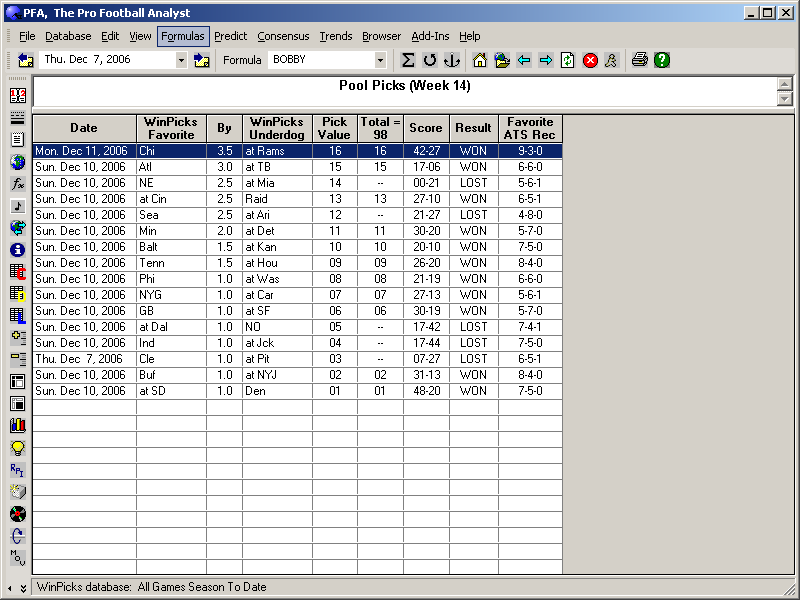Open the Formula BOBBY dropdown arrow
The width and height of the screenshot is (800, 600).
click(380, 60)
